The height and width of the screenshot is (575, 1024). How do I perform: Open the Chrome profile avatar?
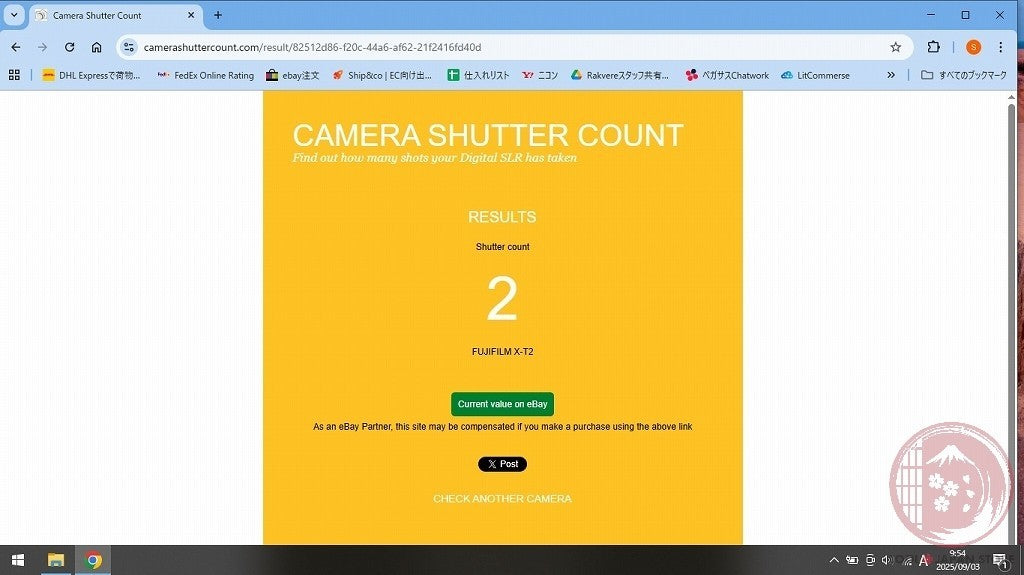973,47
